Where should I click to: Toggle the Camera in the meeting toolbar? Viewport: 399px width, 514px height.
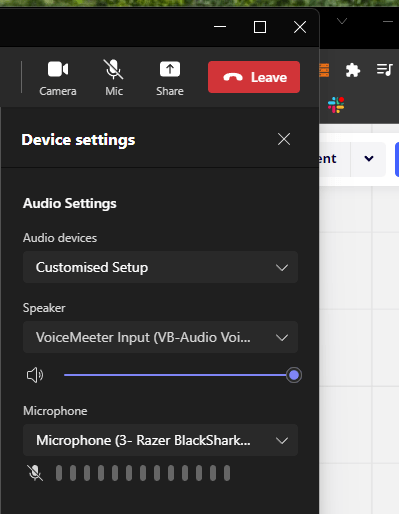58,78
